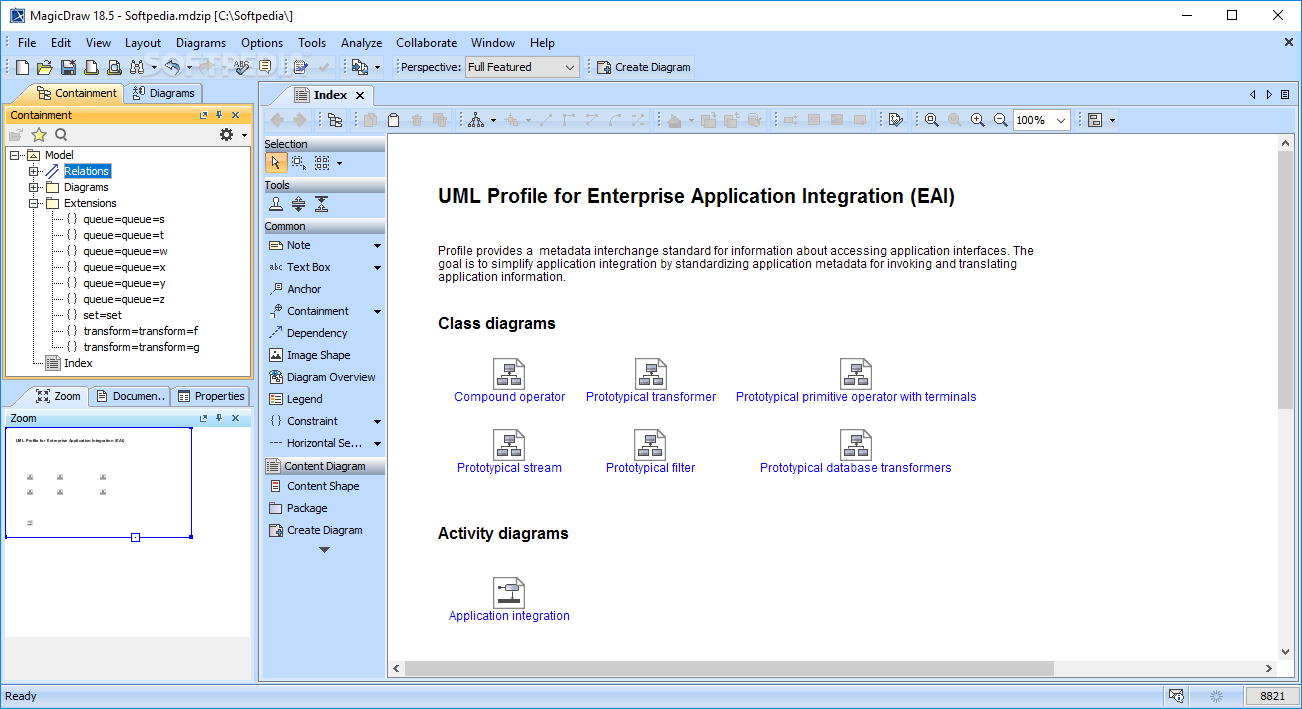Click the Zoom Out magnifier icon
1302x709 pixels.
coord(1000,120)
